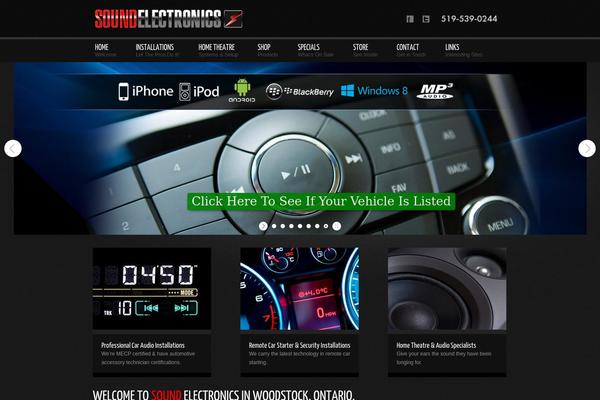Viewport: 600px width, 400px height.
Task: Open the car dashboard gauges thumbnail
Action: pyautogui.click(x=299, y=289)
